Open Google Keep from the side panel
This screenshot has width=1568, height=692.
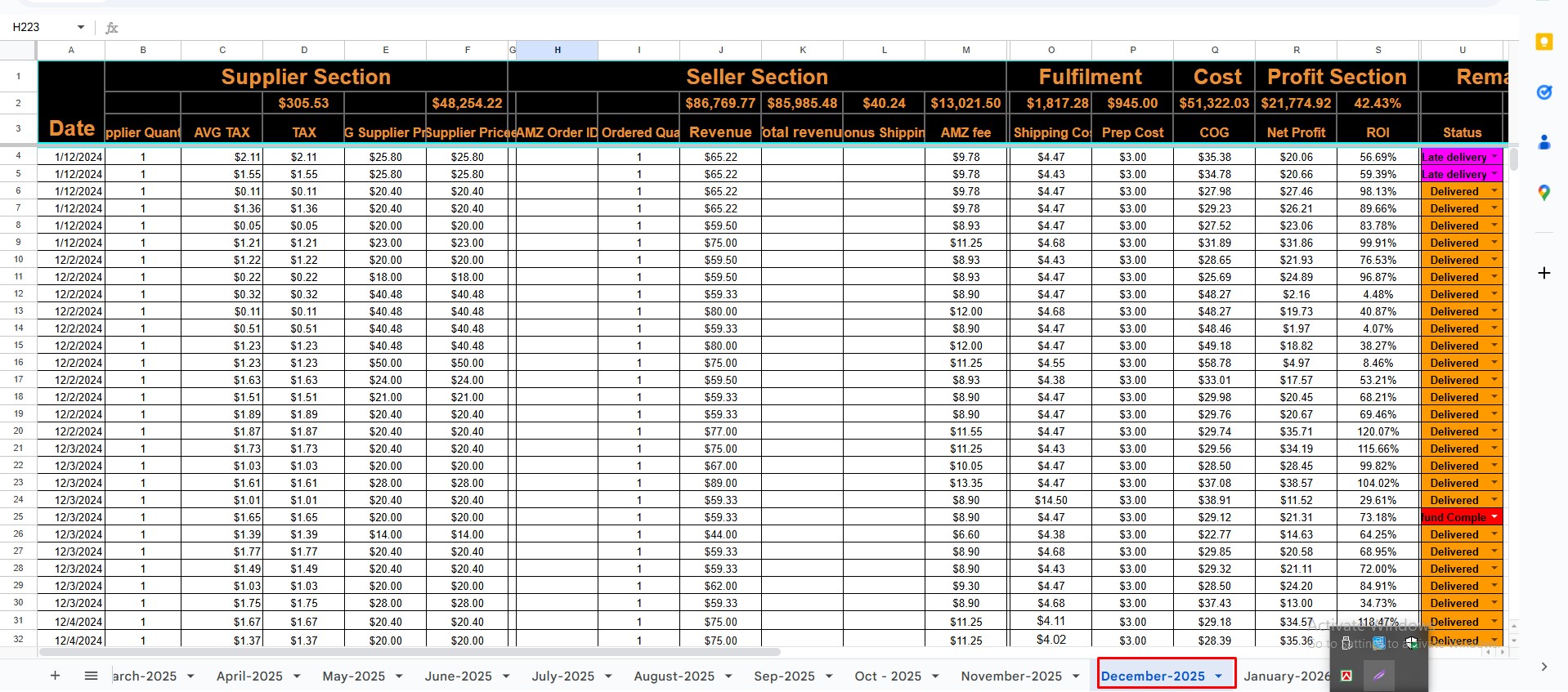[x=1543, y=42]
